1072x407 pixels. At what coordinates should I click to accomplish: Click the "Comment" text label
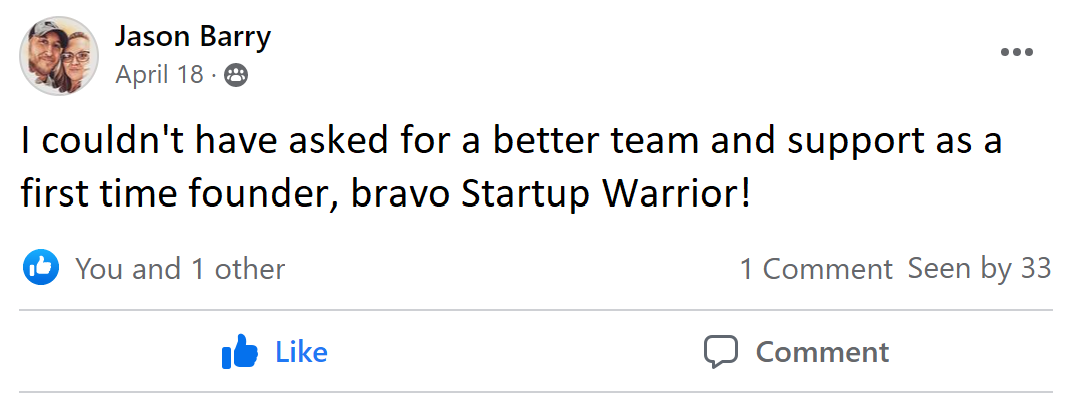pos(822,352)
